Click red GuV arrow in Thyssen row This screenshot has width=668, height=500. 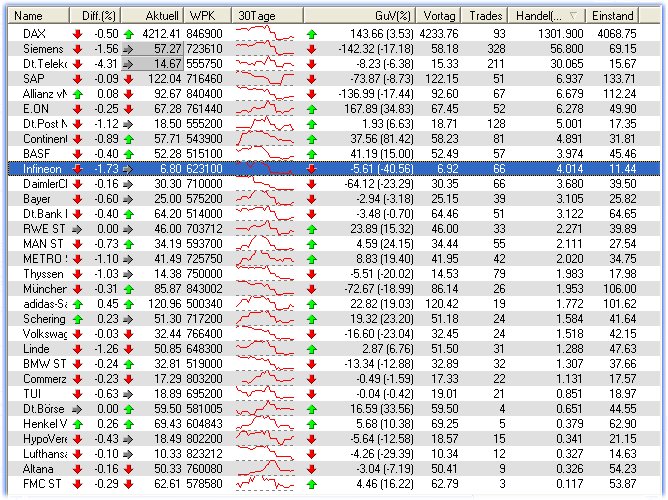point(311,274)
